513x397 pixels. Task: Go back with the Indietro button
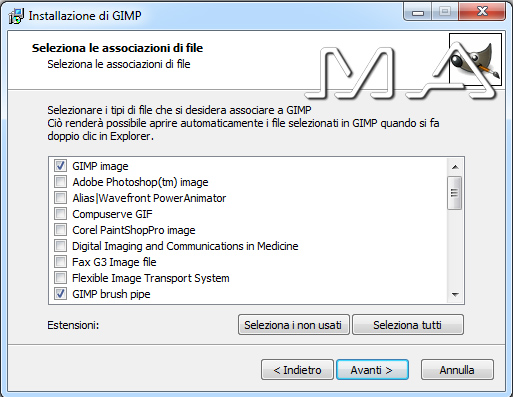pyautogui.click(x=297, y=370)
